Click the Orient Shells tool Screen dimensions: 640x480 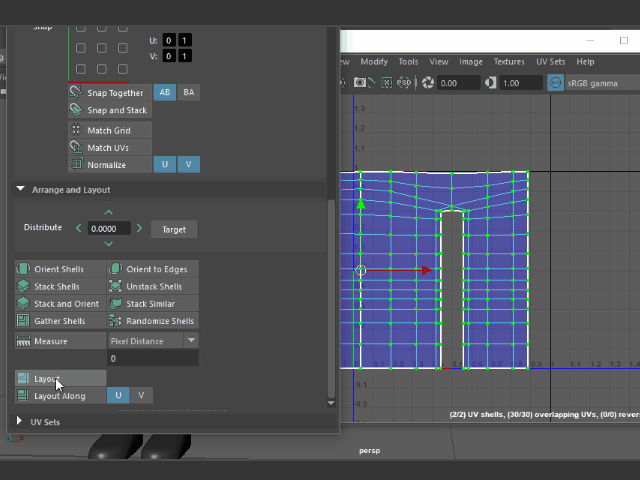tap(60, 269)
